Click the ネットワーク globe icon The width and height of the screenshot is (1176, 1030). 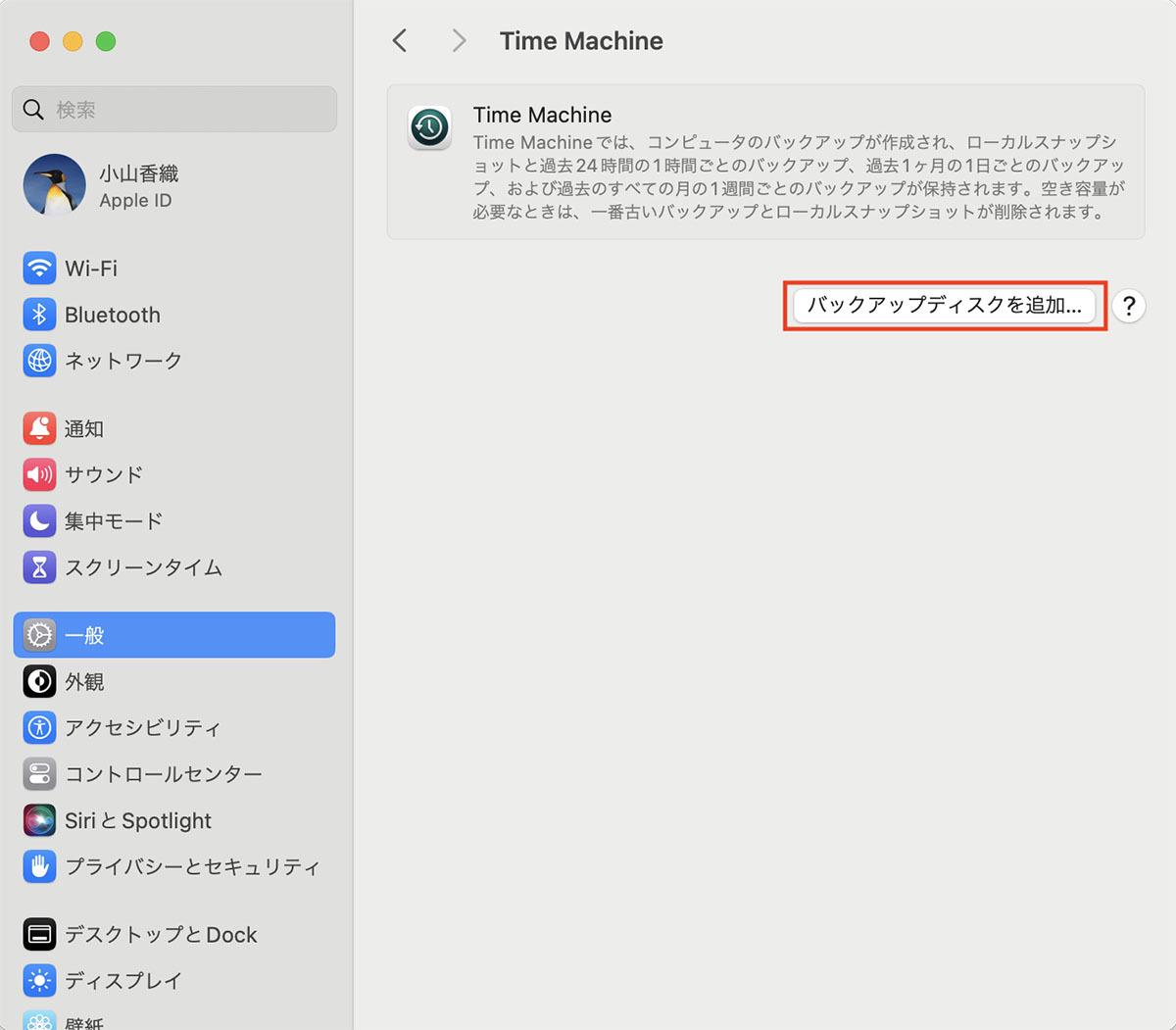click(39, 361)
